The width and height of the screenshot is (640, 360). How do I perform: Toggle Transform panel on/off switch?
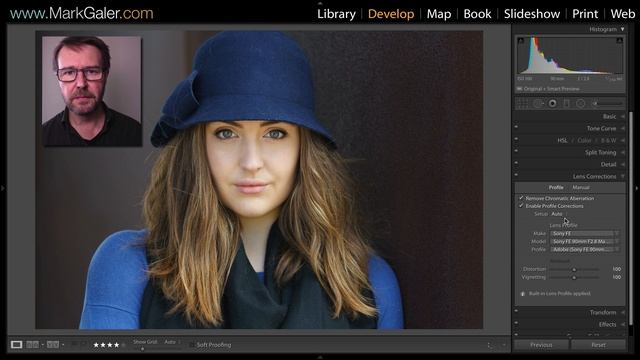pyautogui.click(x=516, y=311)
